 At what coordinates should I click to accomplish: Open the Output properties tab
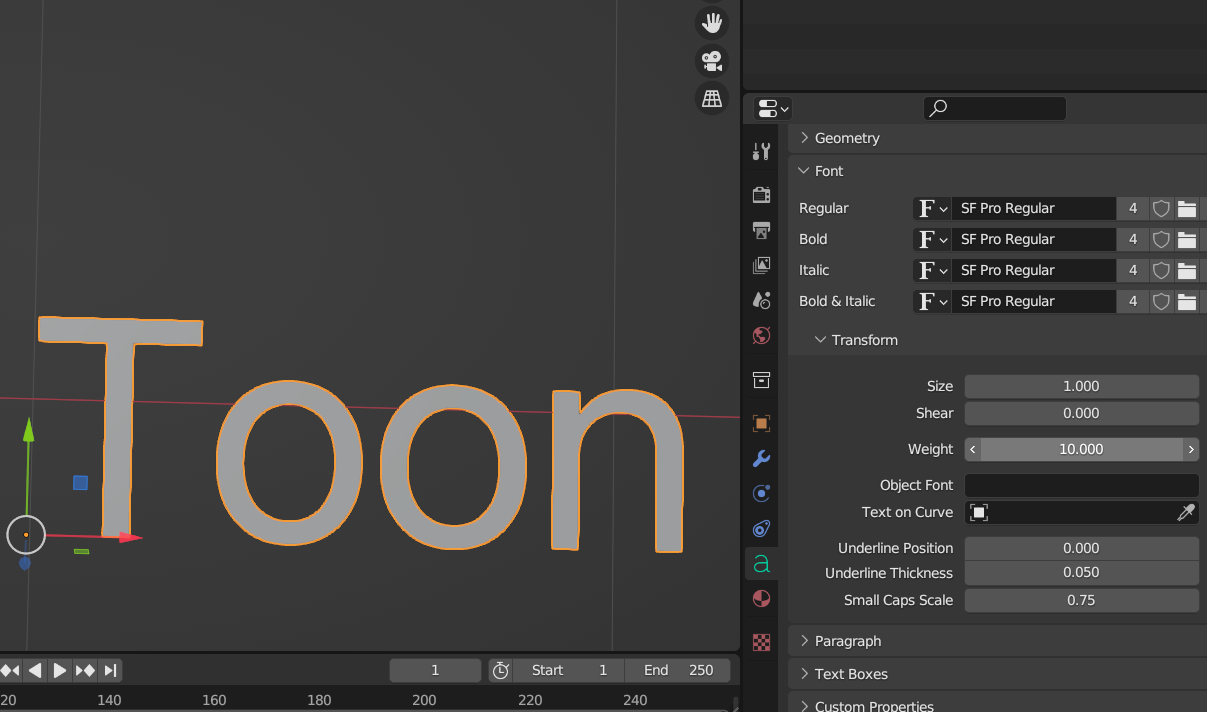tap(761, 230)
